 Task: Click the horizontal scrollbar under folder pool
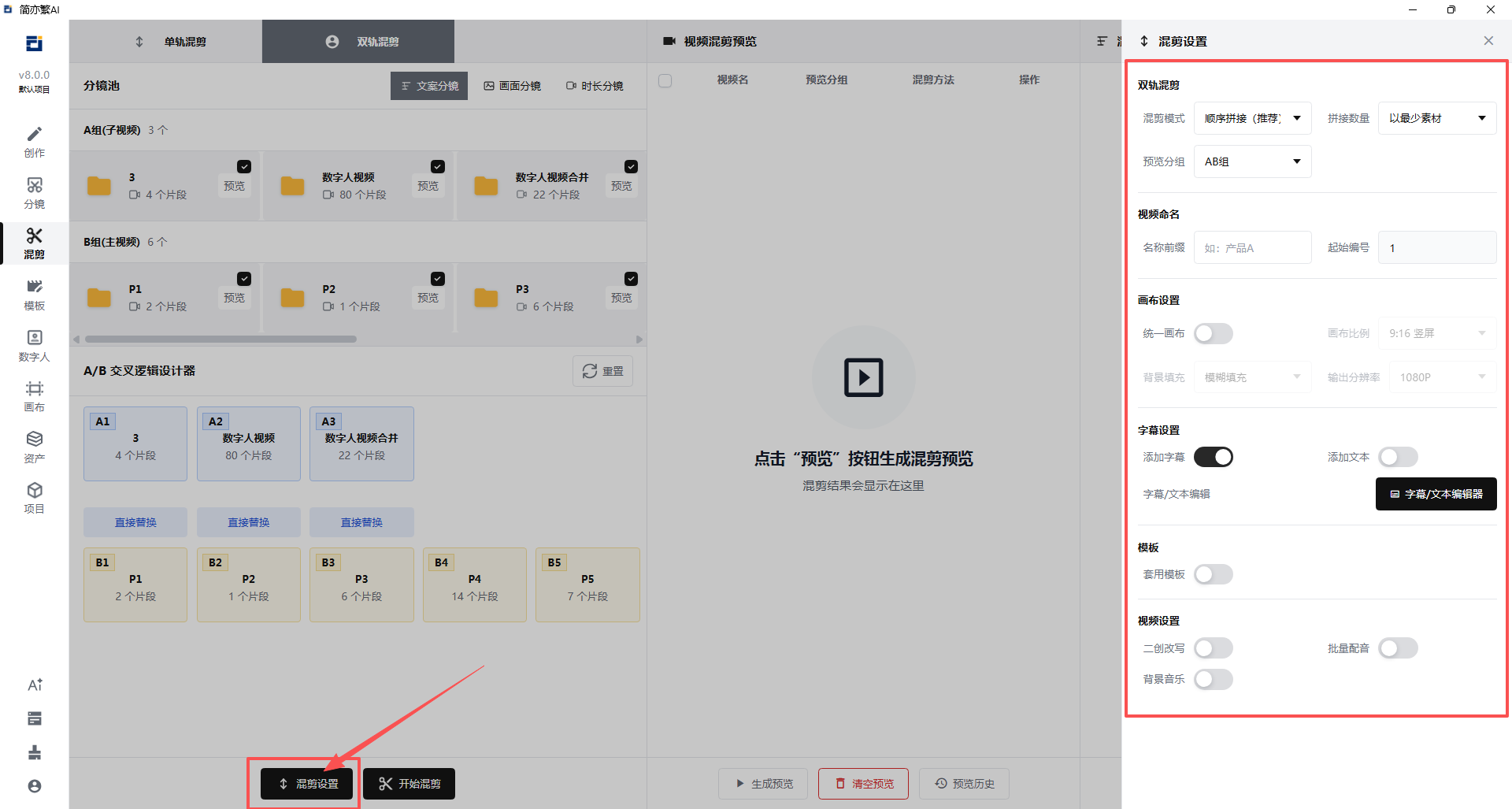coord(220,340)
